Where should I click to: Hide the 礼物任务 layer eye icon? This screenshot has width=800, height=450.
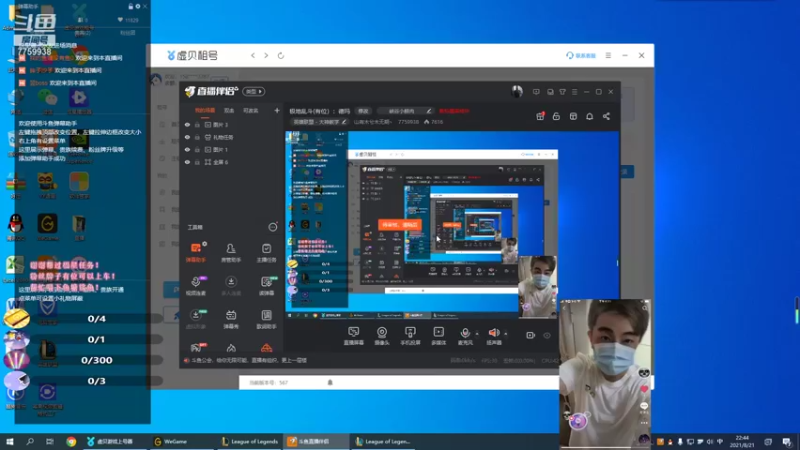[187, 137]
